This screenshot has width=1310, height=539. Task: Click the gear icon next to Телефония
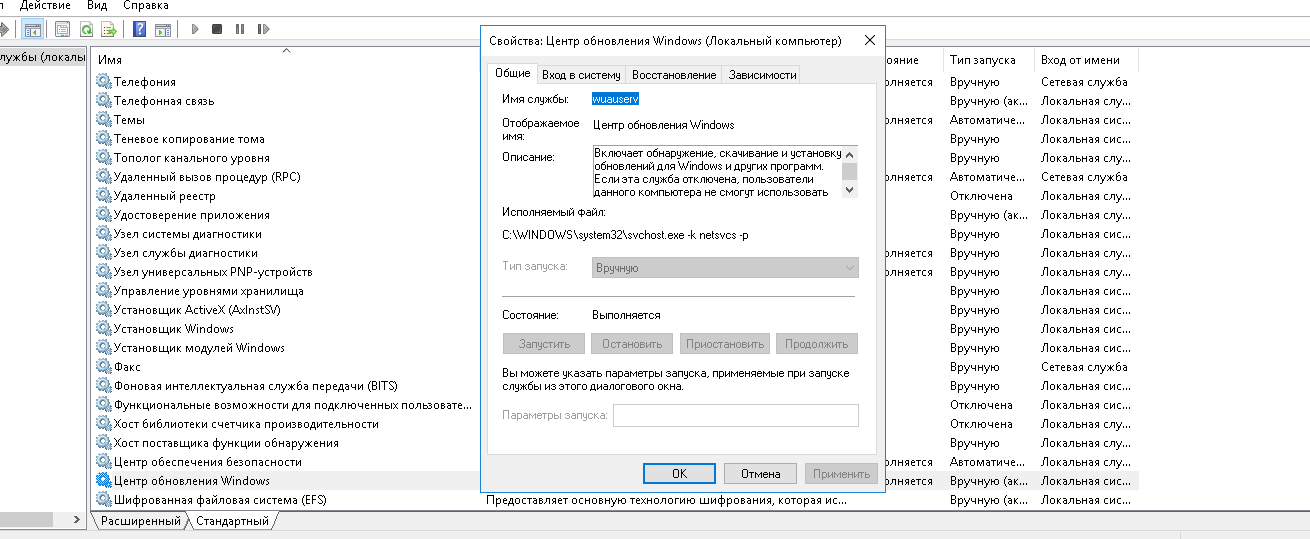104,82
